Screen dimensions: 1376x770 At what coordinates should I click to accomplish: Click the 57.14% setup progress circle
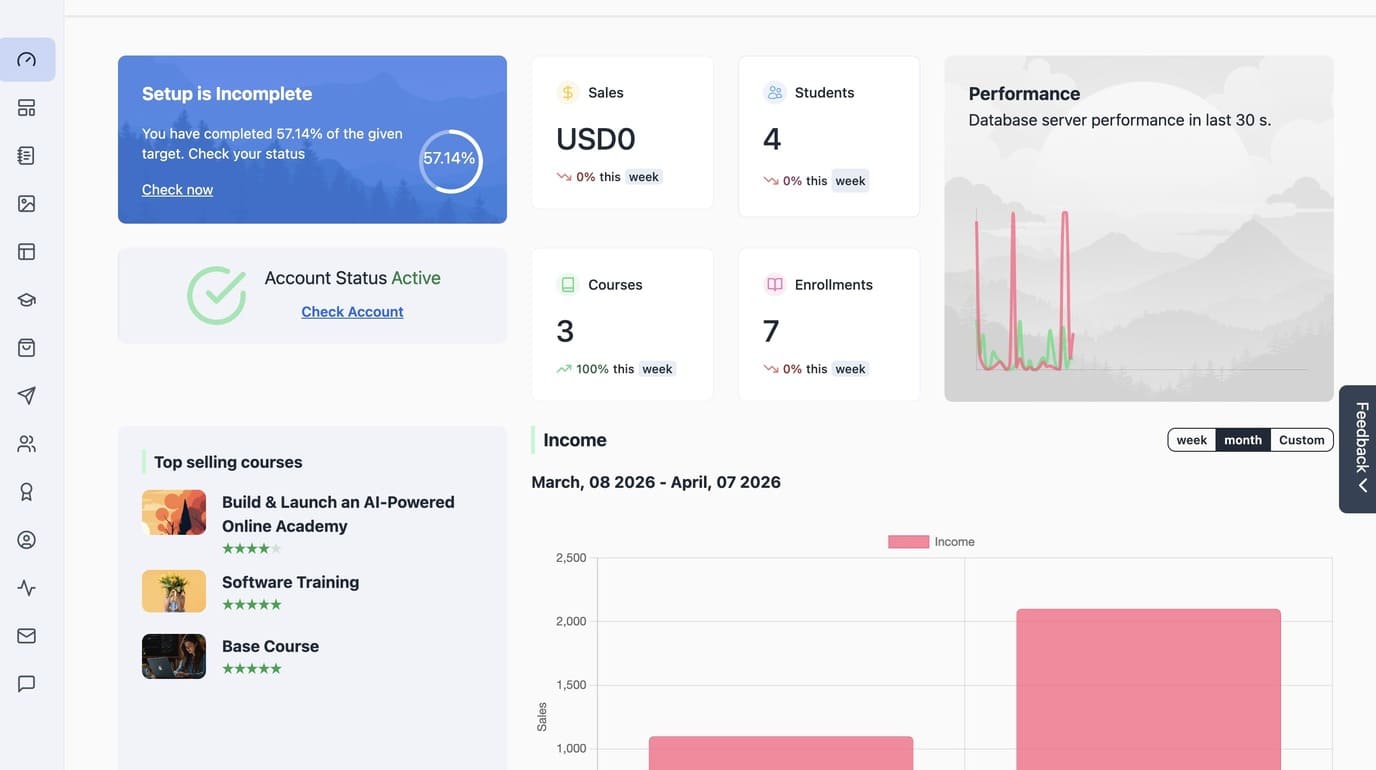(450, 161)
